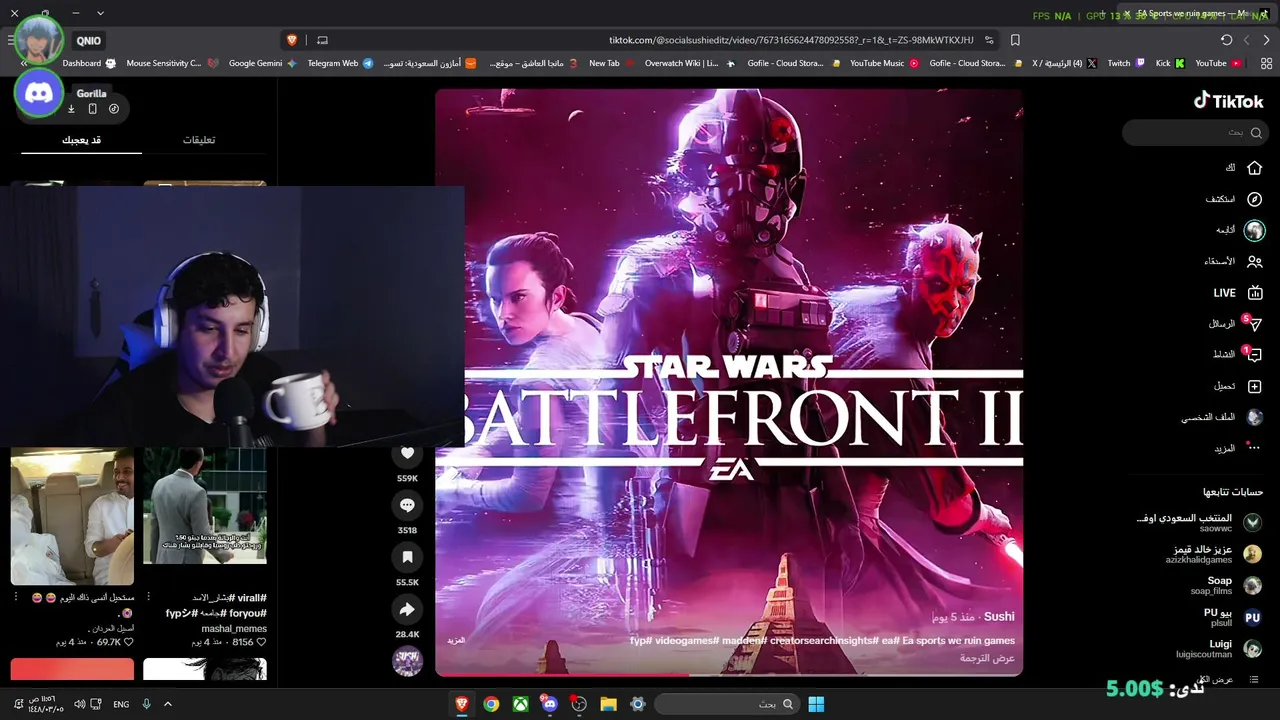Viewport: 1280px width, 720px height.
Task: Bookmark this page in address bar
Action: tap(1015, 40)
